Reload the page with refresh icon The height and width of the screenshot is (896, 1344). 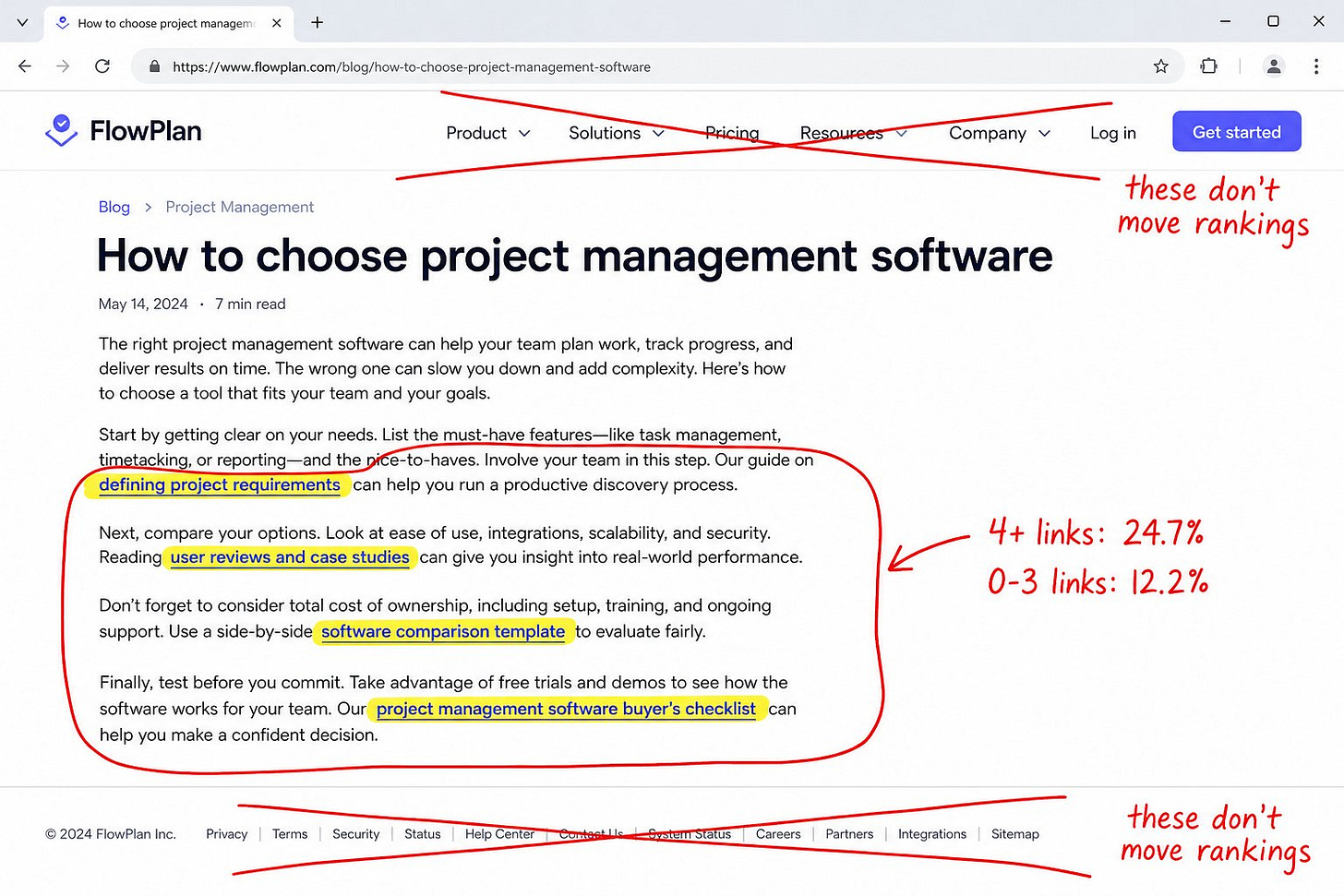tap(102, 66)
